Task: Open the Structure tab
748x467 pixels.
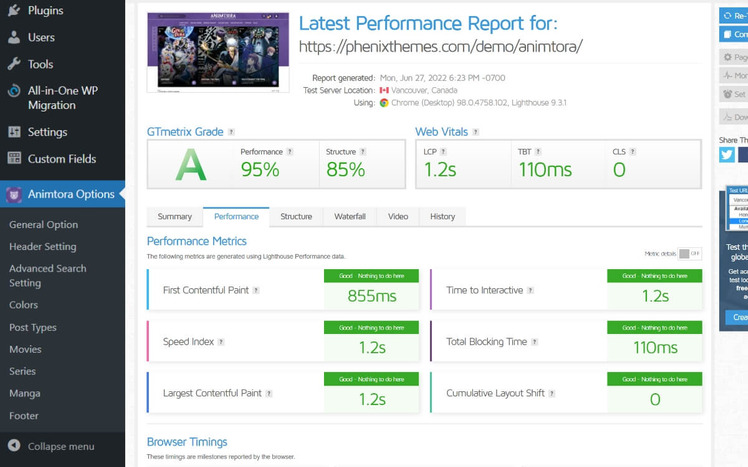Action: click(296, 216)
